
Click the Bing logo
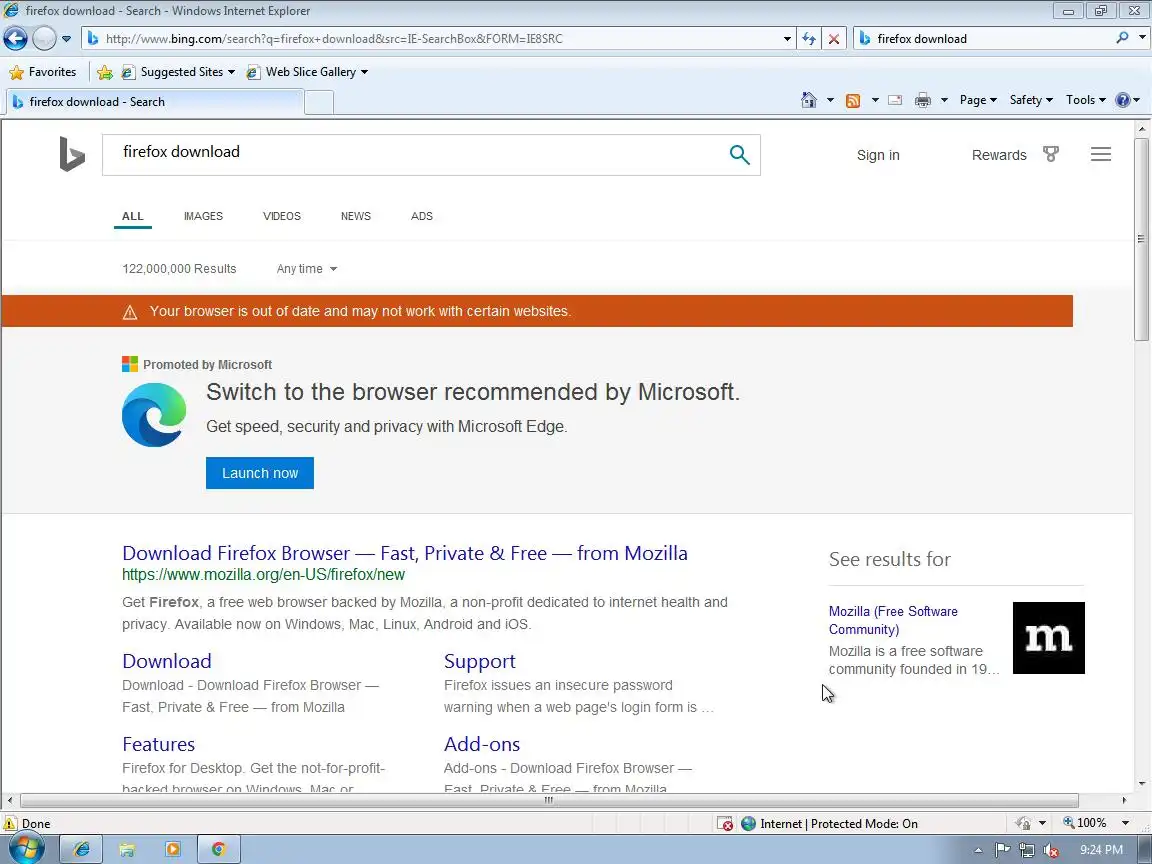click(72, 154)
